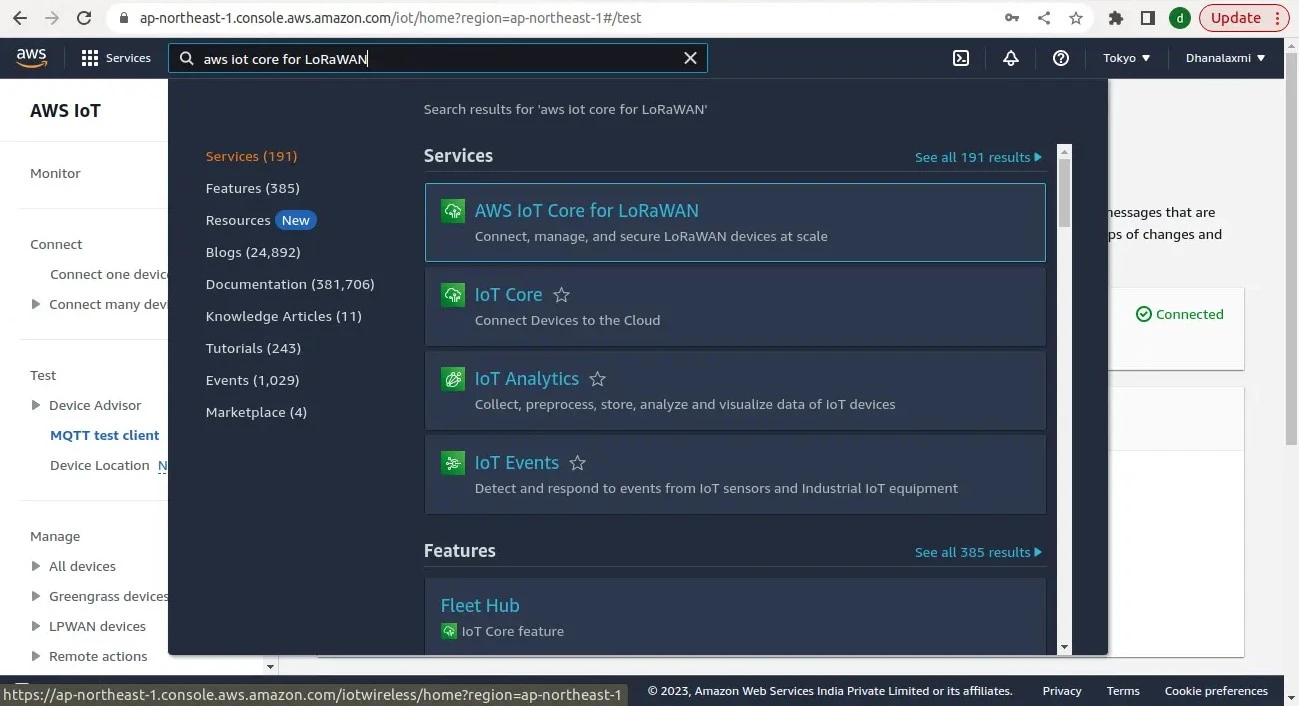
Task: Select the Resources New filter
Action: 260,220
